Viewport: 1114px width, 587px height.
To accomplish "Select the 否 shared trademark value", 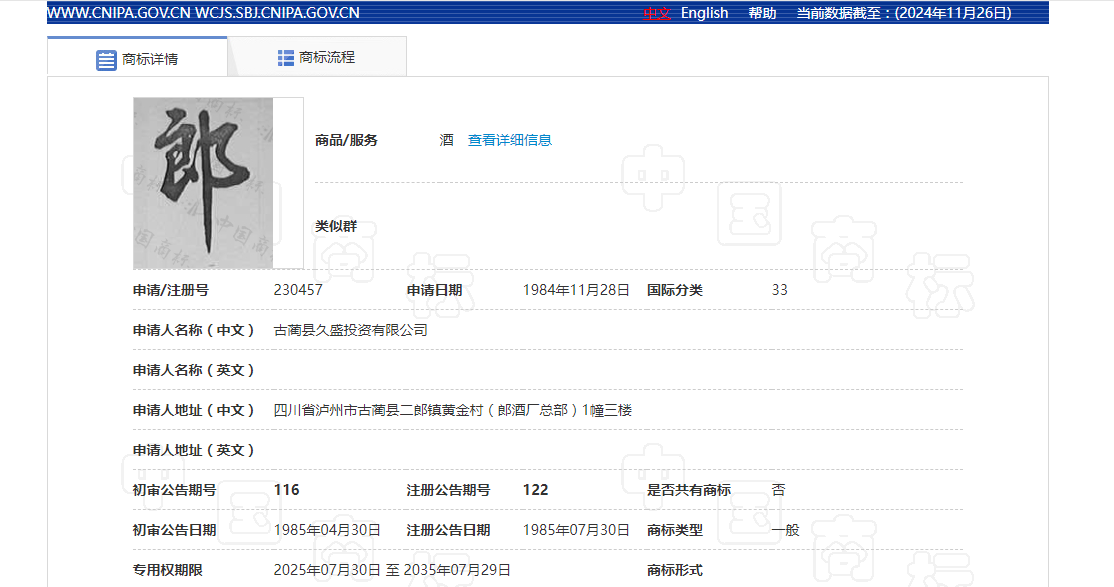I will point(779,490).
